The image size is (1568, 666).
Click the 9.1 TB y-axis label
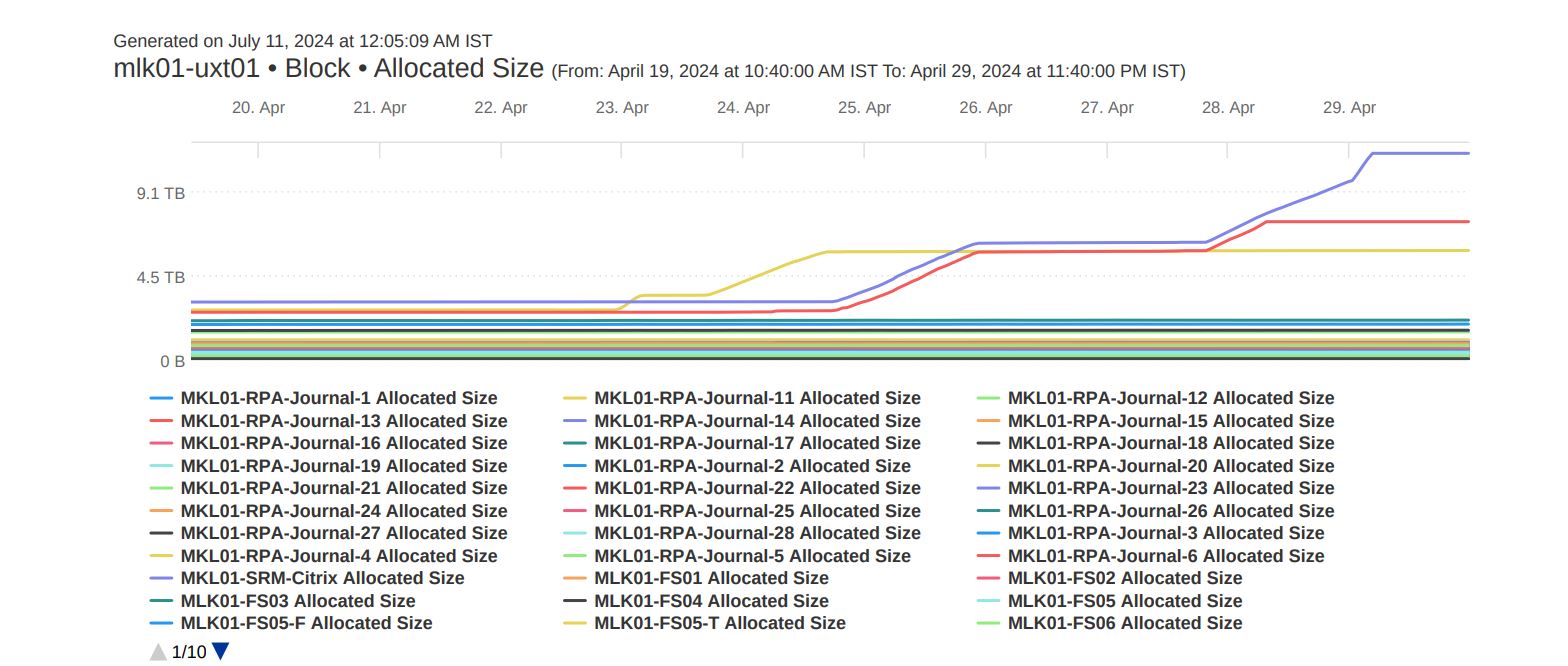pyautogui.click(x=160, y=193)
